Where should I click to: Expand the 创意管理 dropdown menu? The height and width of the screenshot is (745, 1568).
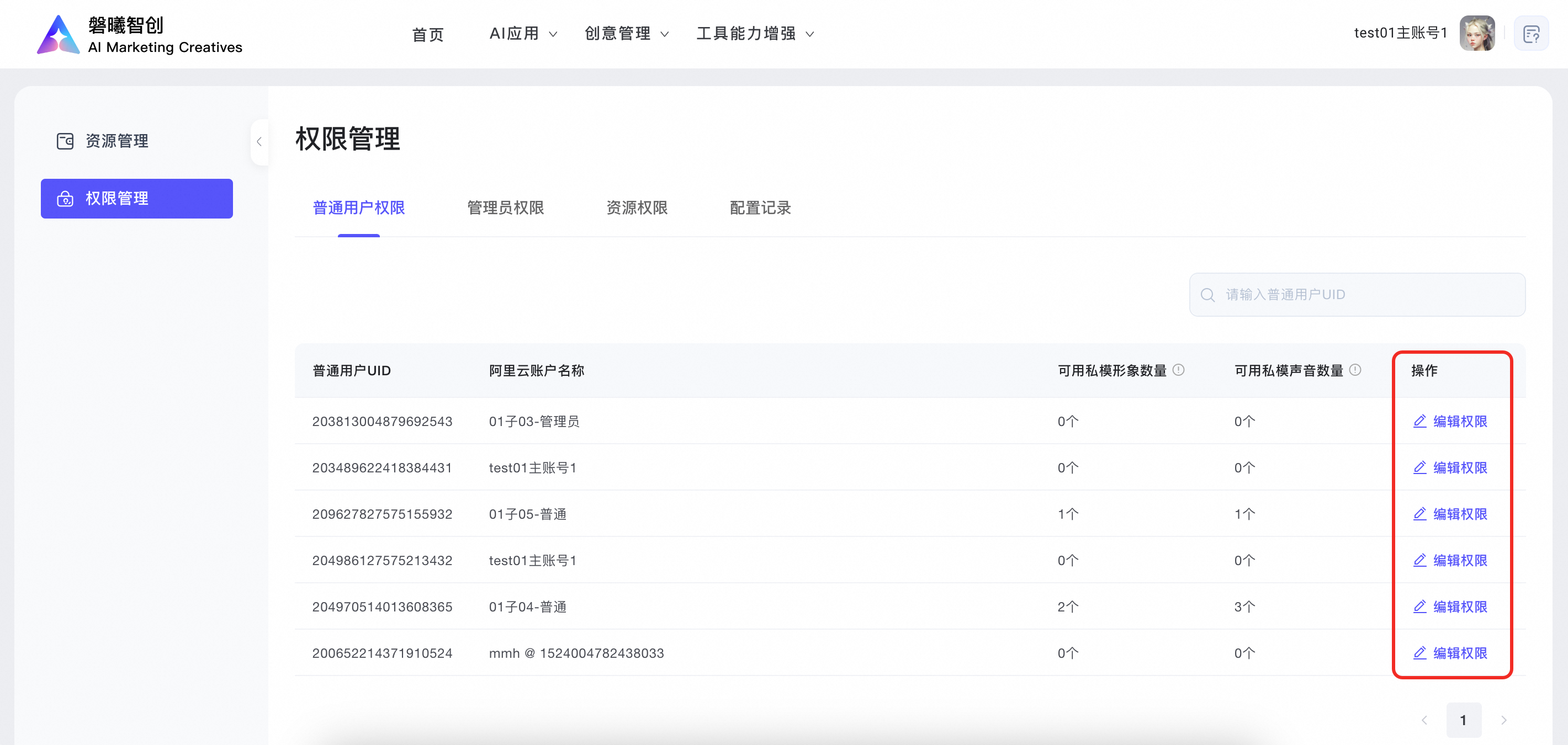626,34
